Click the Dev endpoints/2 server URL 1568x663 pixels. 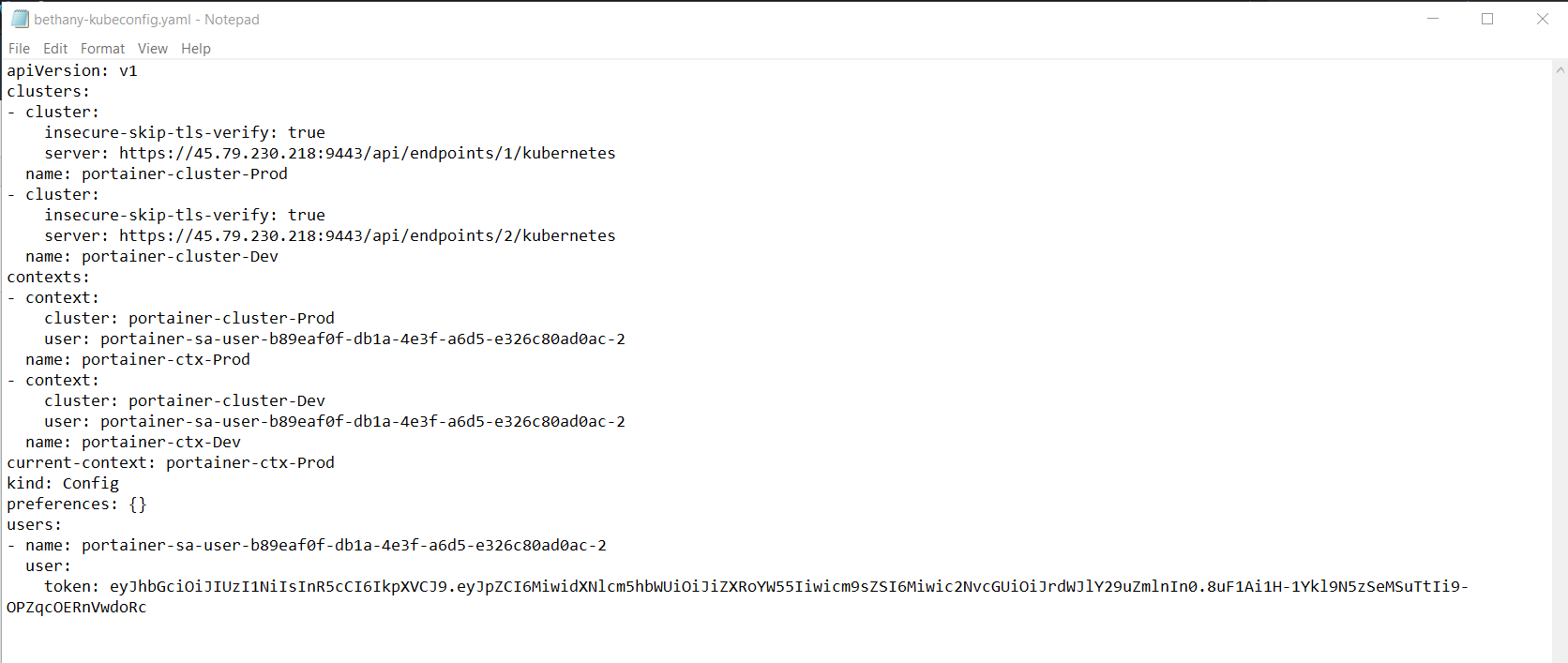[x=368, y=236]
